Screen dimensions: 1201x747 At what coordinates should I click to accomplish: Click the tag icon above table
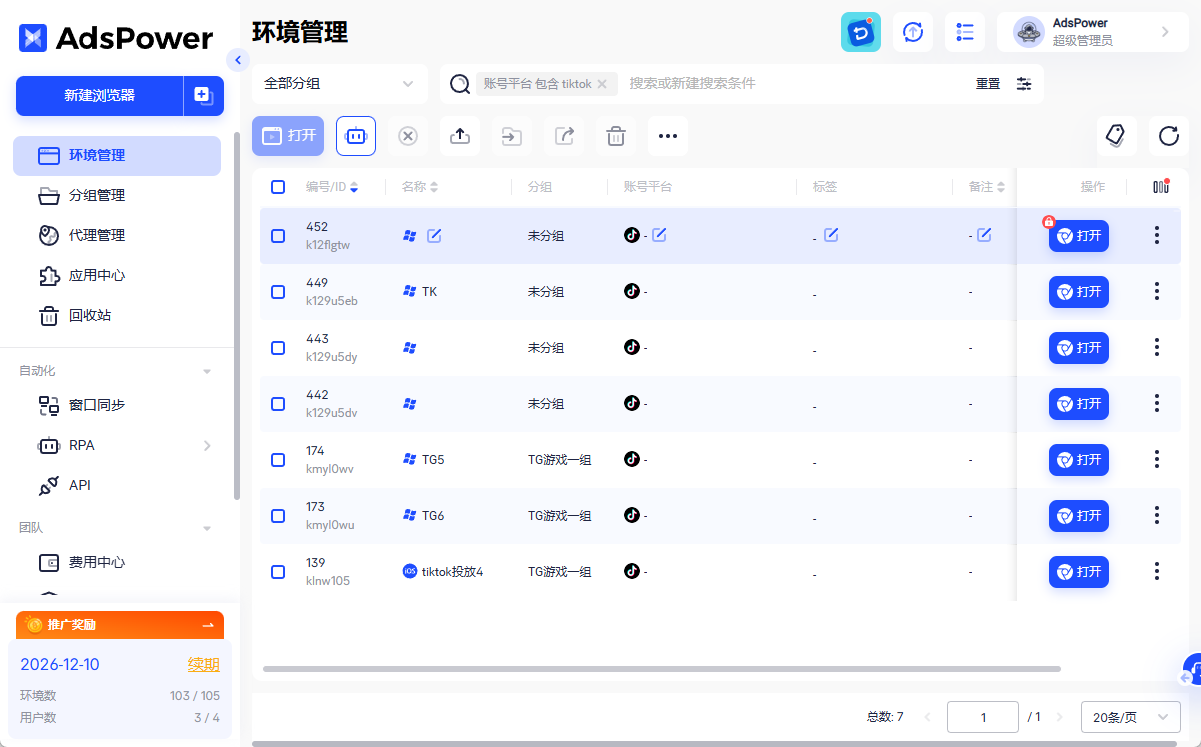[1116, 135]
